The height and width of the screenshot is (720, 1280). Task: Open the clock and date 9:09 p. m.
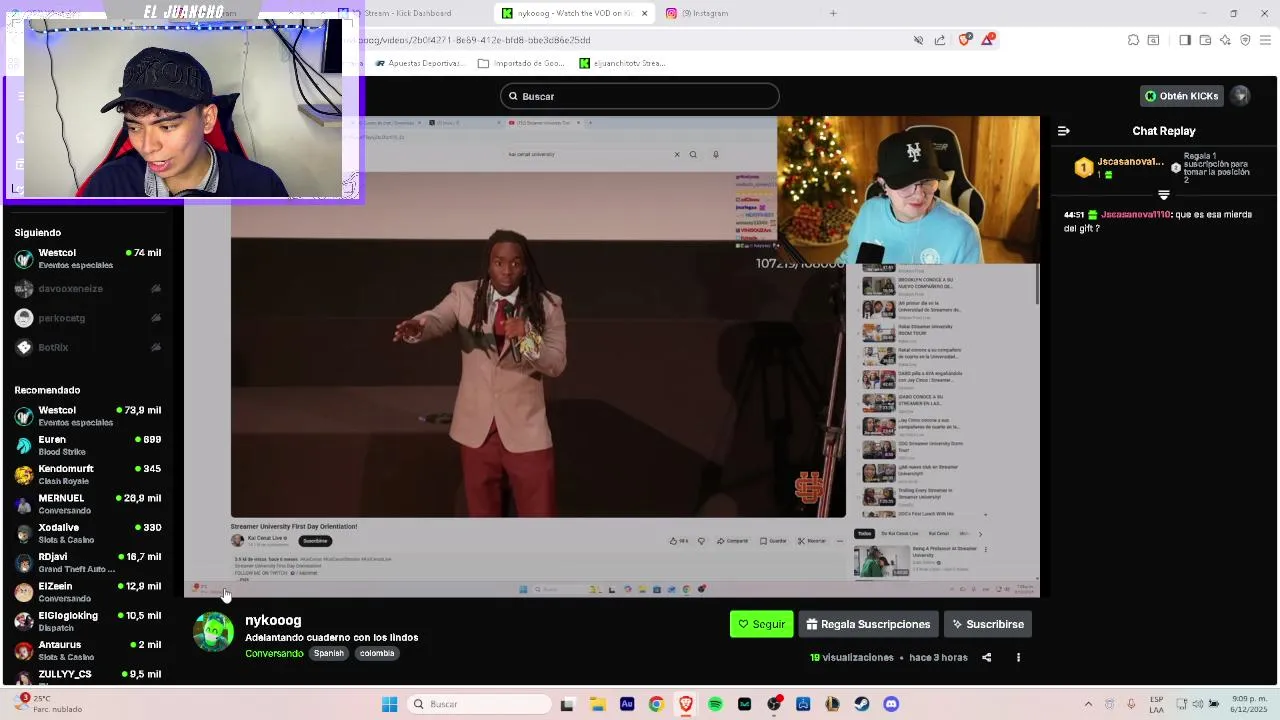1250,704
